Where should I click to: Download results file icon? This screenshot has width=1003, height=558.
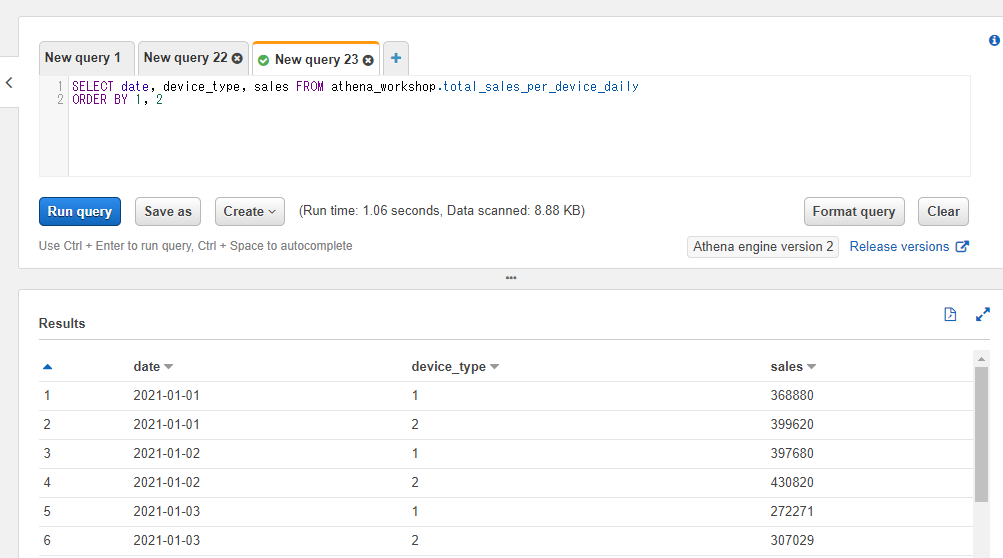coord(950,314)
